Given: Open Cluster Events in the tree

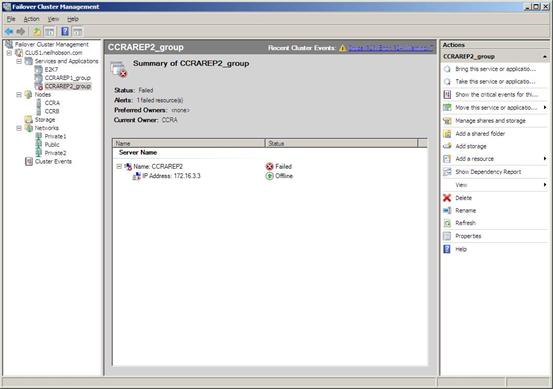Looking at the screenshot, I should click(x=53, y=162).
